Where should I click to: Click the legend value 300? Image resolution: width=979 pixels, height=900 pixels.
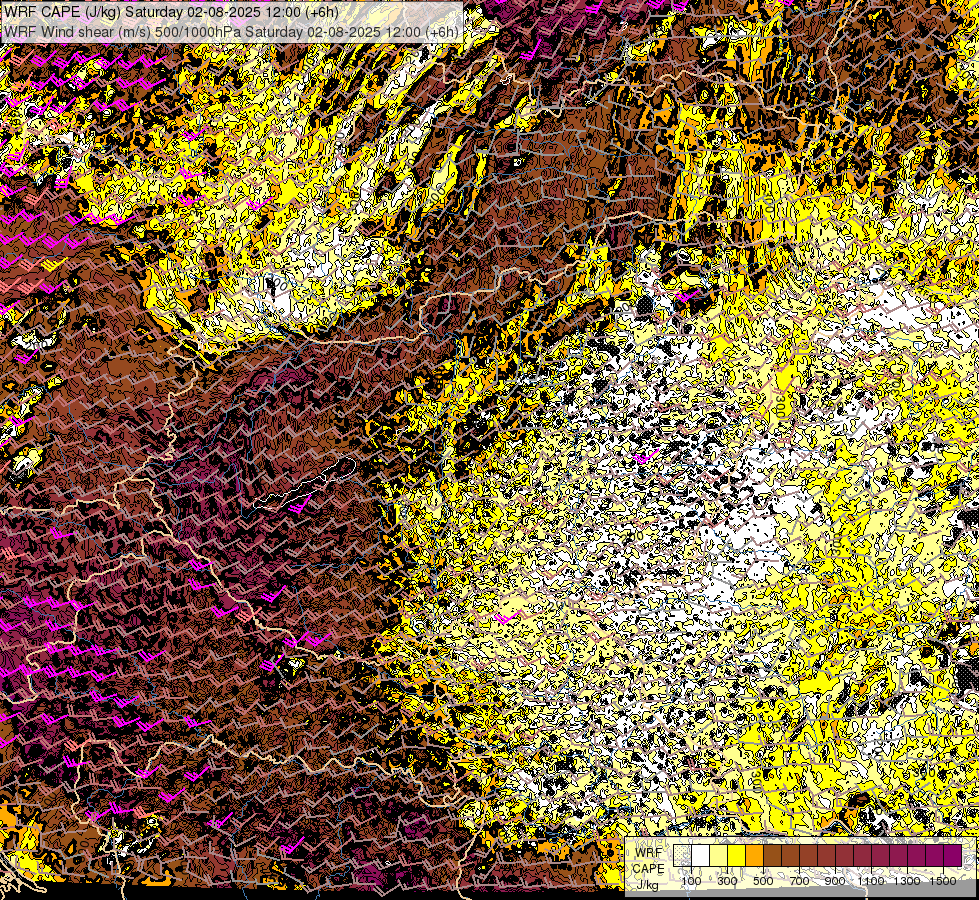(727, 881)
